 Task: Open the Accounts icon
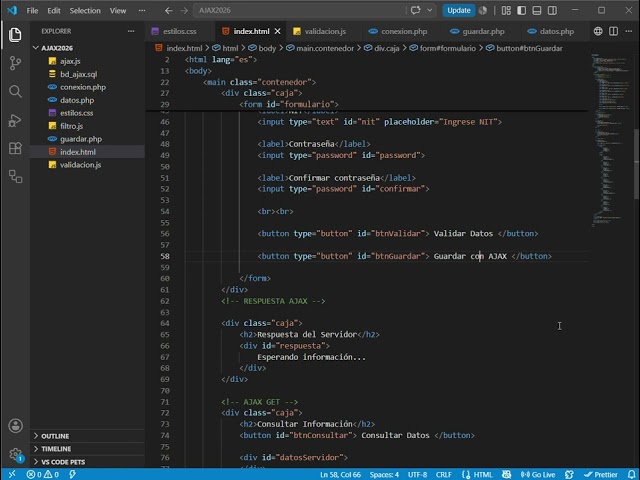pos(16,426)
